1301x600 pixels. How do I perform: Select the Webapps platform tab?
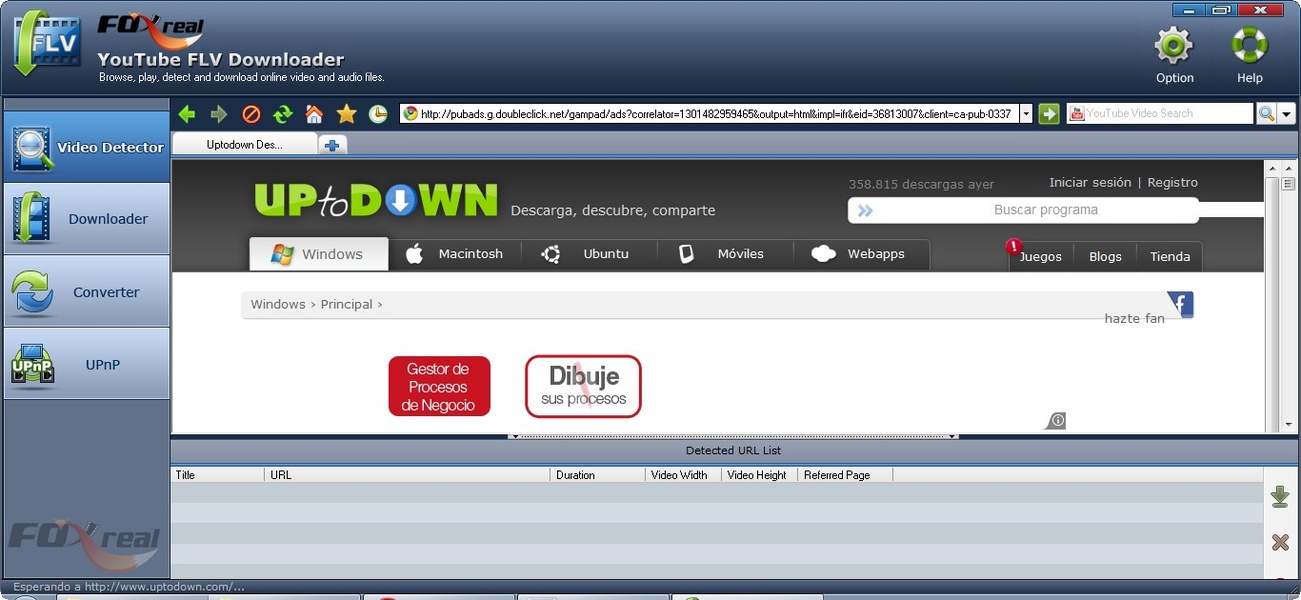[x=861, y=254]
